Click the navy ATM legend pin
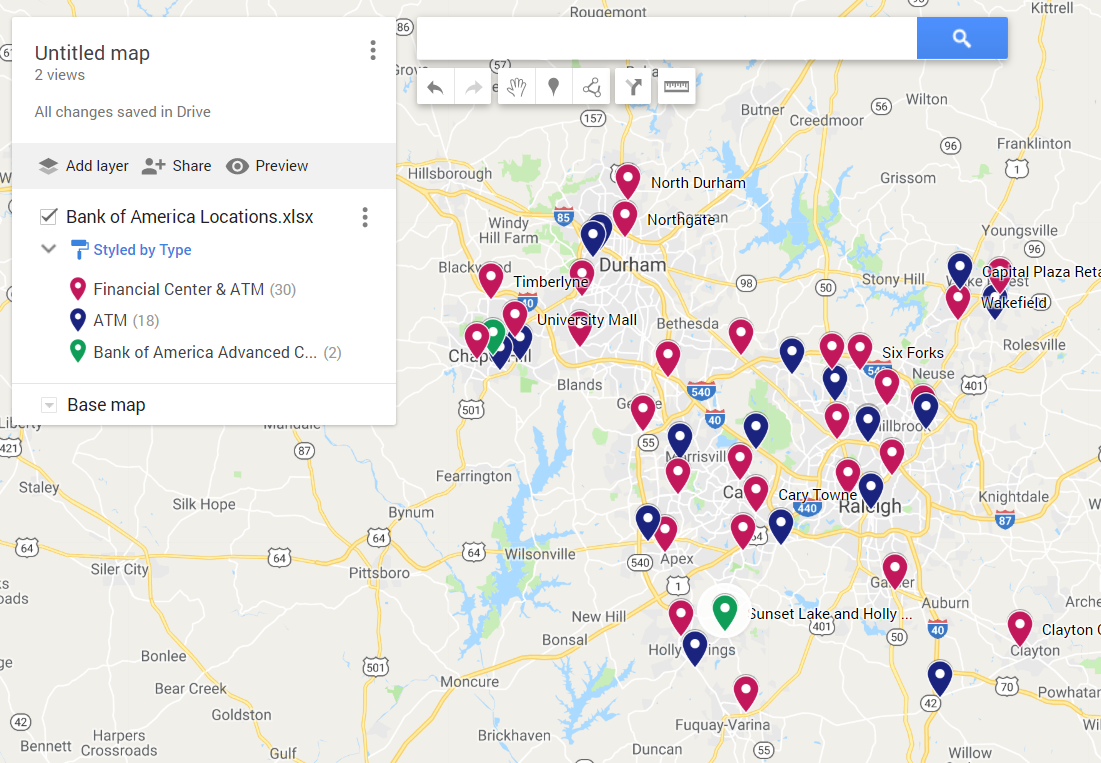 tap(78, 319)
